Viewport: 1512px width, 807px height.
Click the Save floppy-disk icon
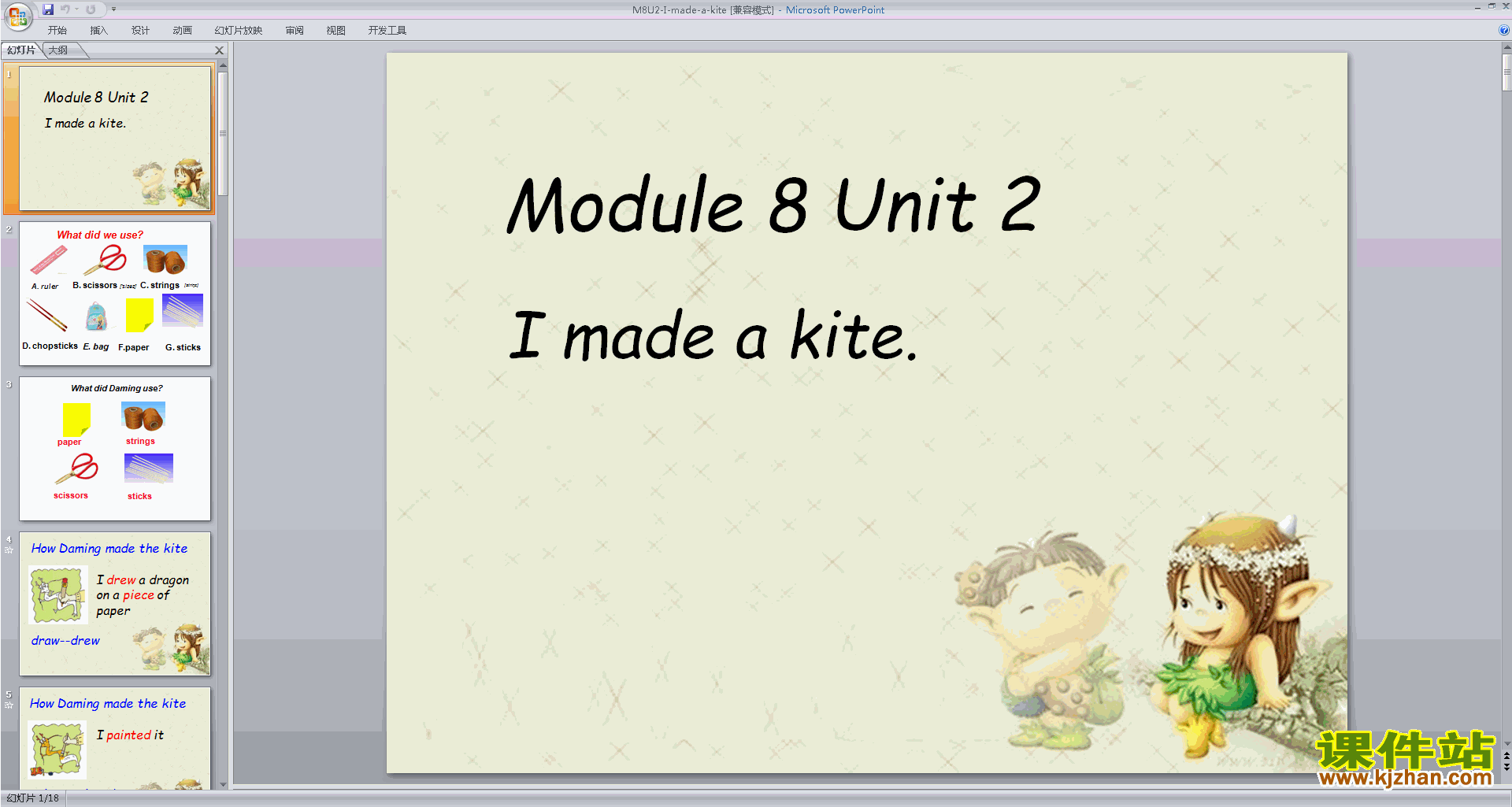[48, 9]
